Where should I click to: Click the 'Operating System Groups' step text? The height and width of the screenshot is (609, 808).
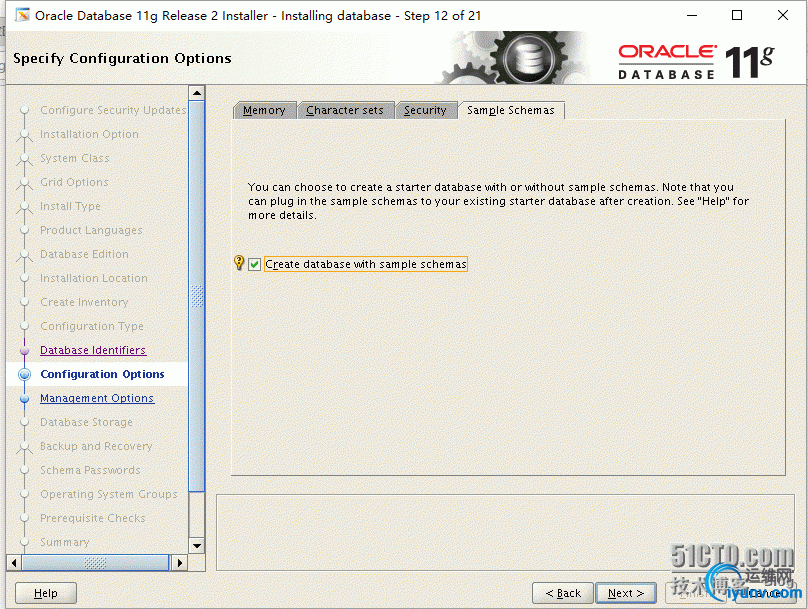click(x=109, y=494)
